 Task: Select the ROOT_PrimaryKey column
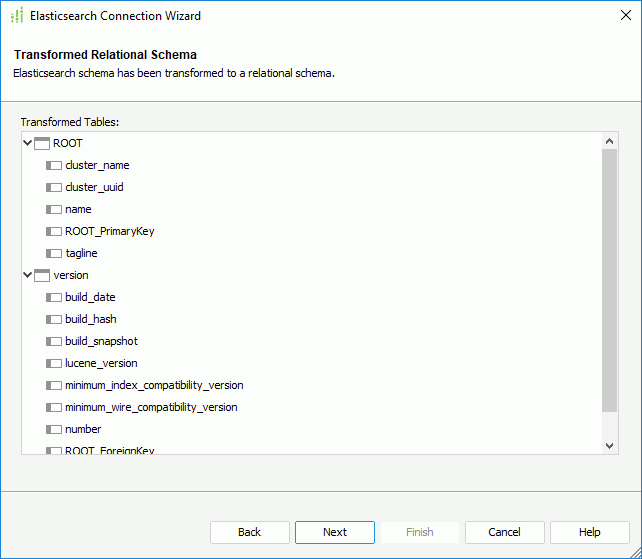pos(109,231)
